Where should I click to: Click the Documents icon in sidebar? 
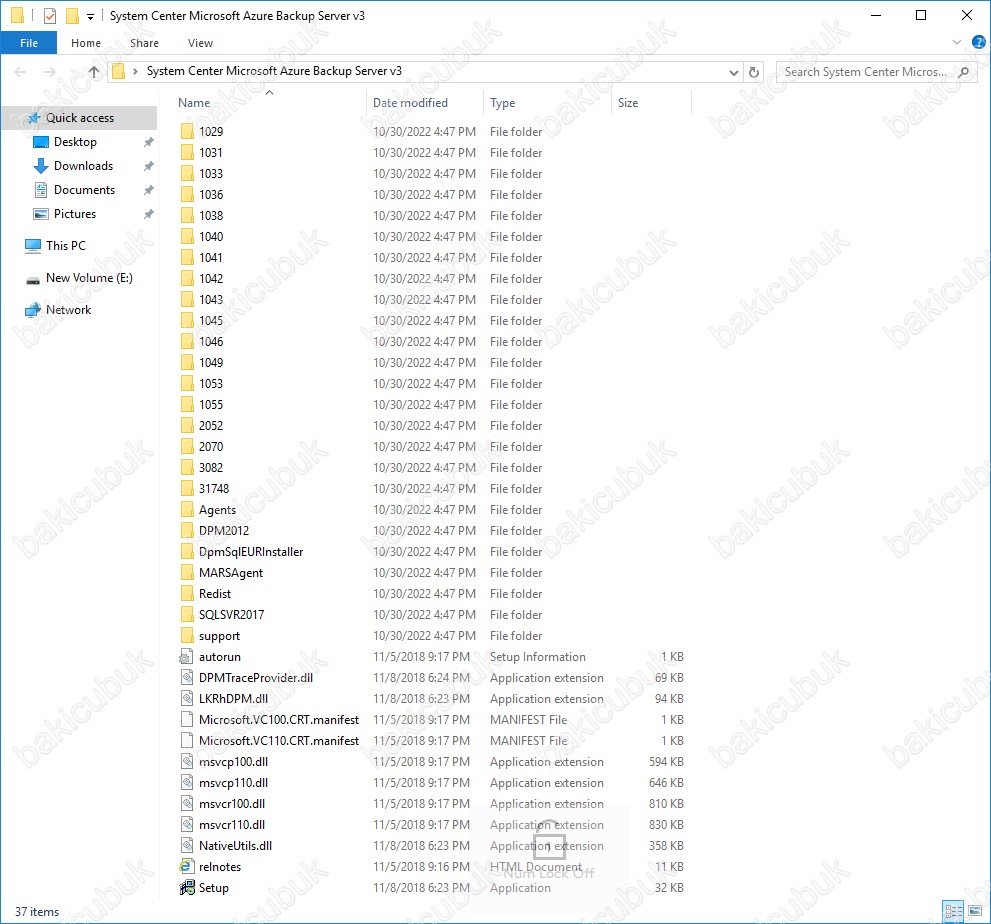coord(40,190)
